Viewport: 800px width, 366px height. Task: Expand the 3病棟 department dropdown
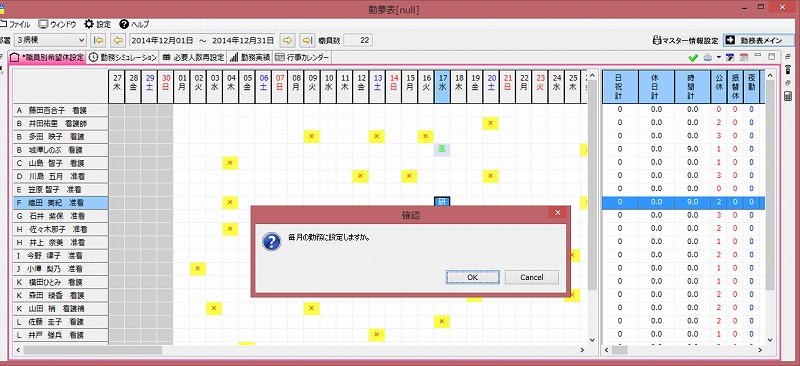(81, 40)
